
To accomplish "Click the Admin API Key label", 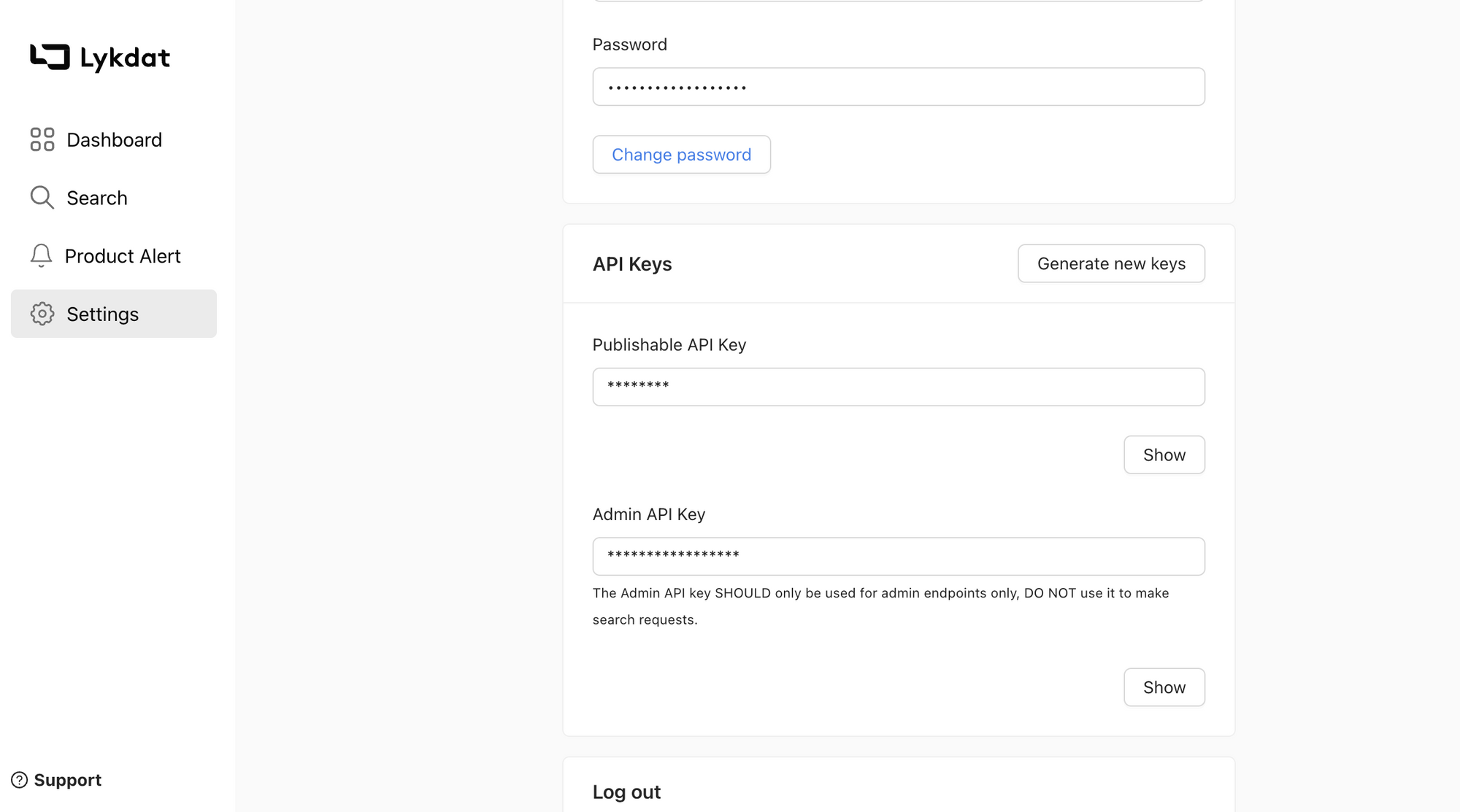I will pyautogui.click(x=649, y=514).
